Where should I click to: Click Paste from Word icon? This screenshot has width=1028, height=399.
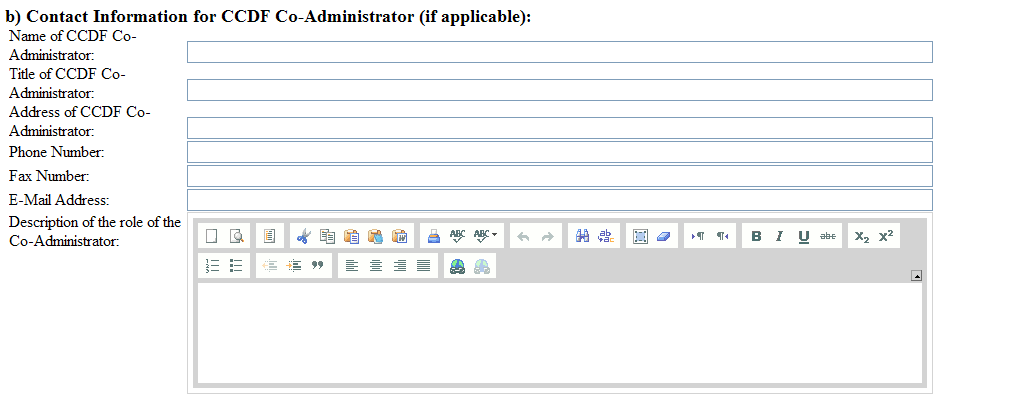[400, 237]
